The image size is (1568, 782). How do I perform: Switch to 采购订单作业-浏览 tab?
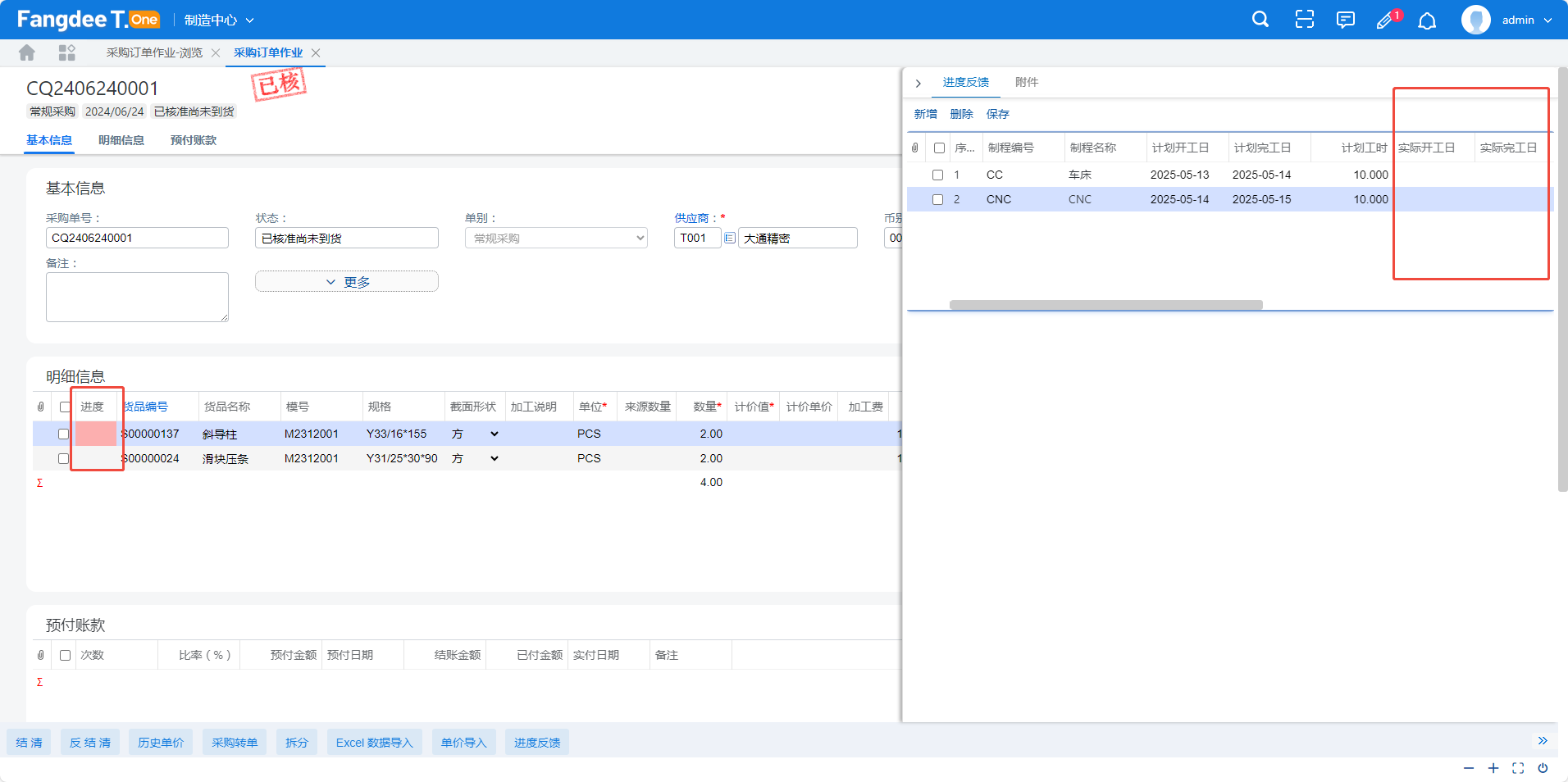[x=154, y=52]
